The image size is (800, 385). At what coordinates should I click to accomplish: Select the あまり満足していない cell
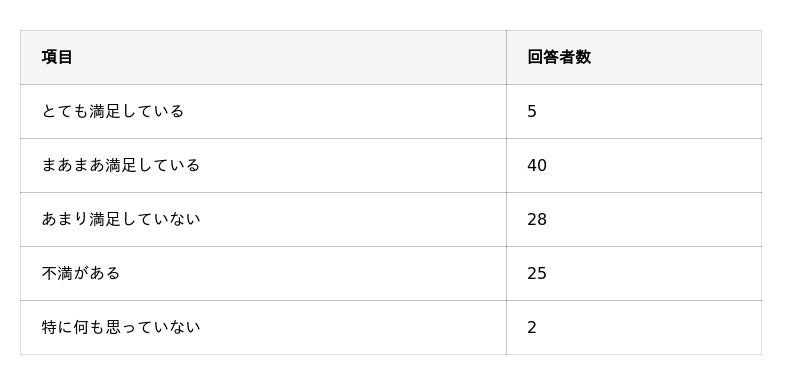(263, 219)
